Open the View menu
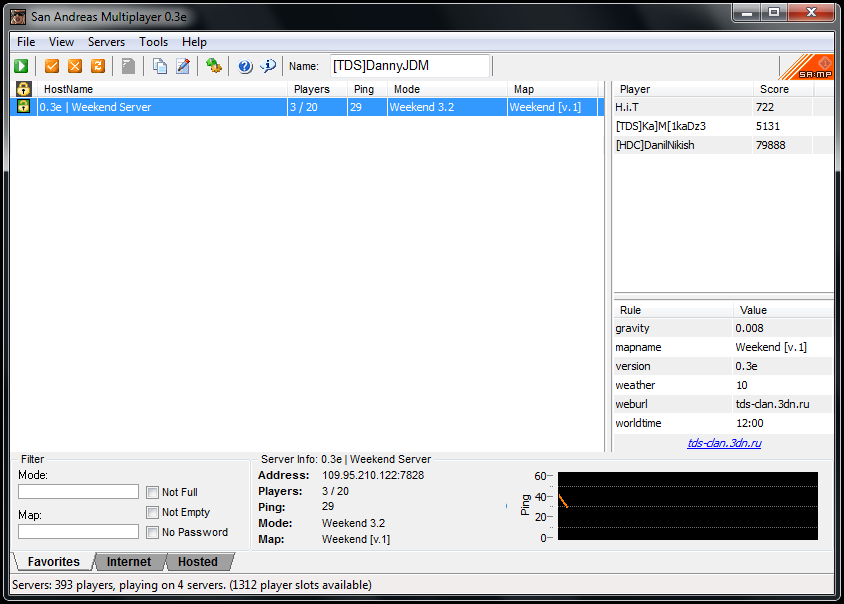This screenshot has width=844, height=604. click(x=61, y=42)
